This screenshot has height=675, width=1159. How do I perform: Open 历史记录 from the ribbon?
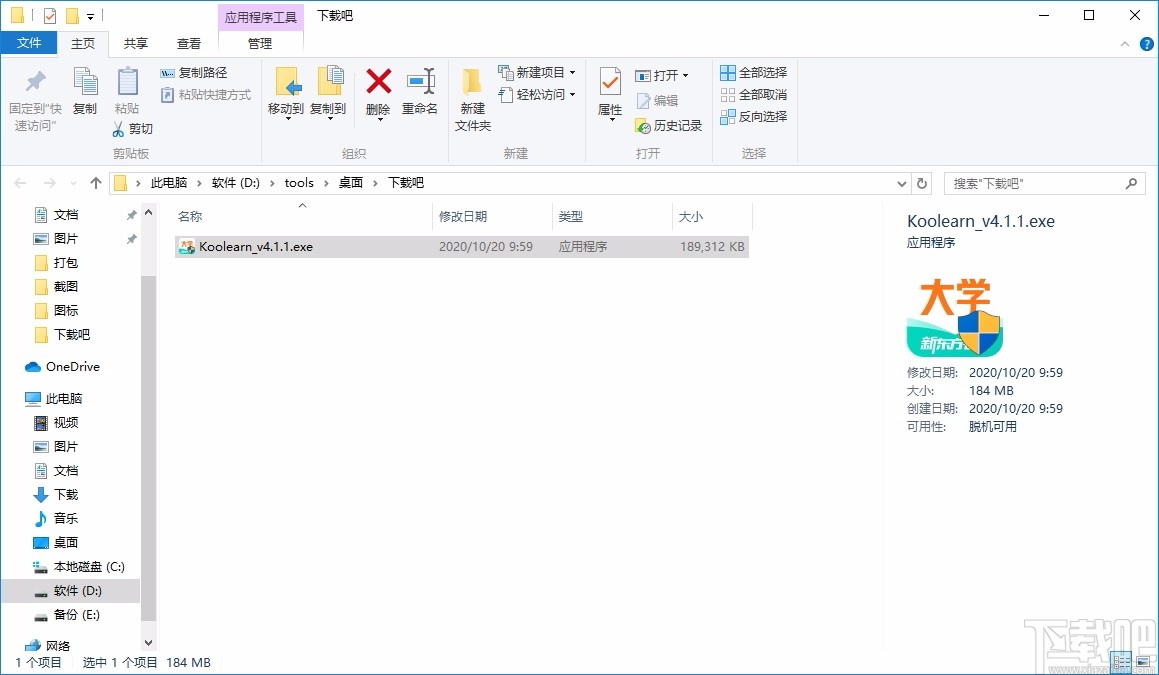point(668,127)
